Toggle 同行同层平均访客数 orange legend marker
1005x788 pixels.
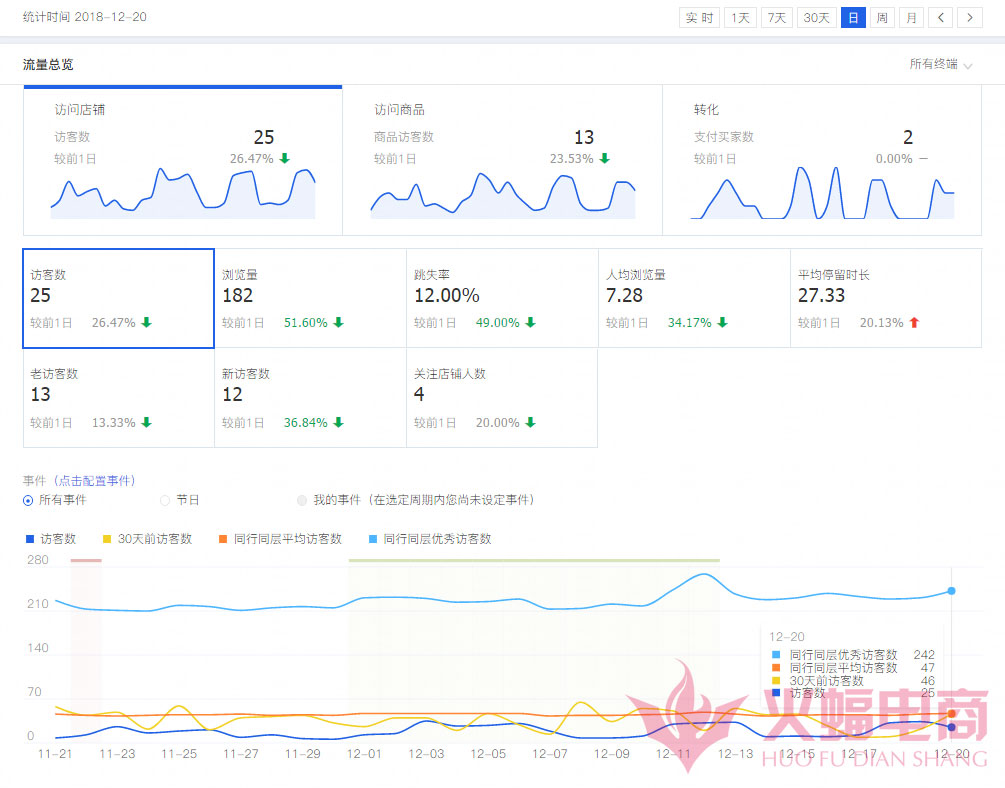pyautogui.click(x=224, y=539)
